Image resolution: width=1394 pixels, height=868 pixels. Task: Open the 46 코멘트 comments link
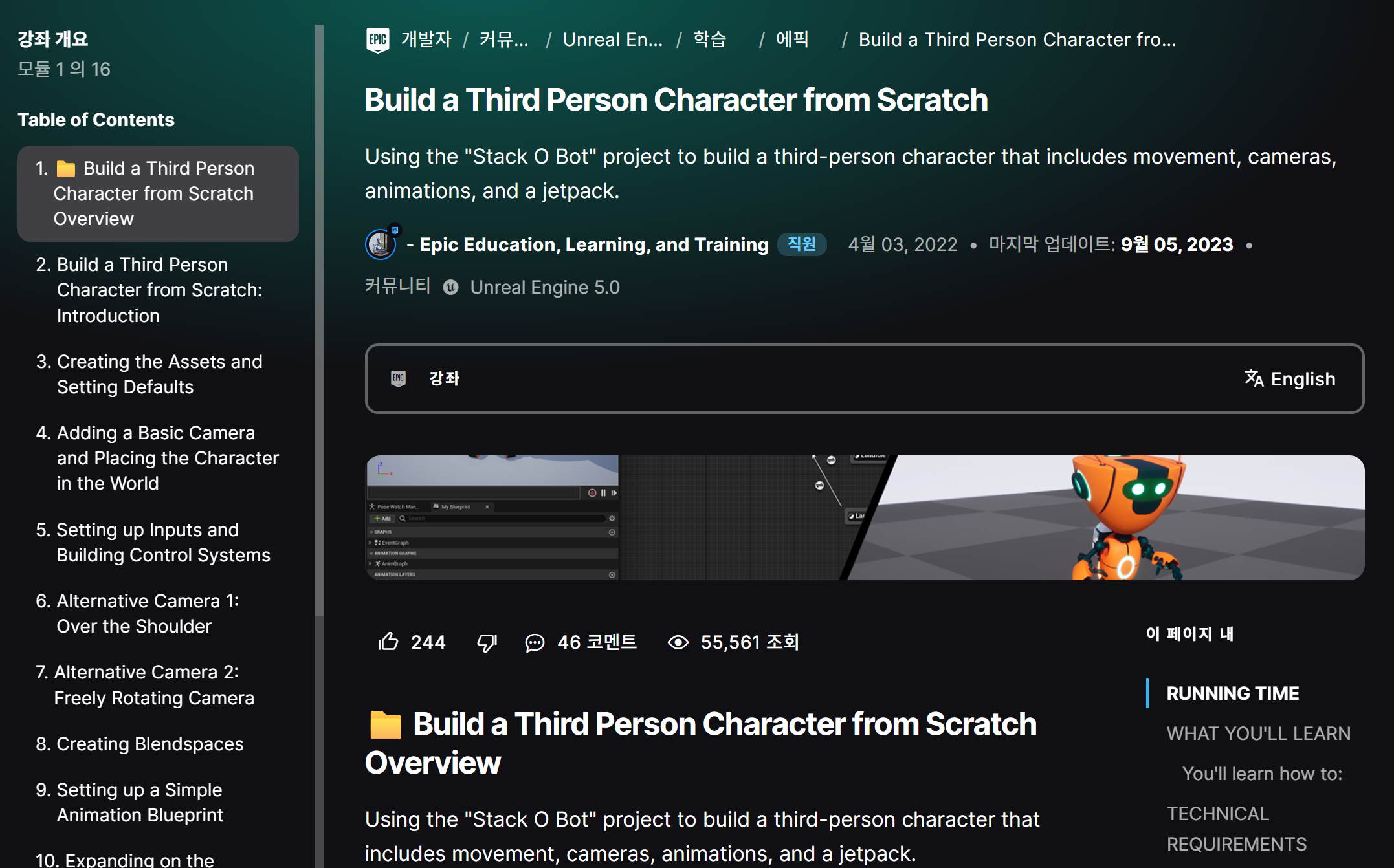(597, 642)
